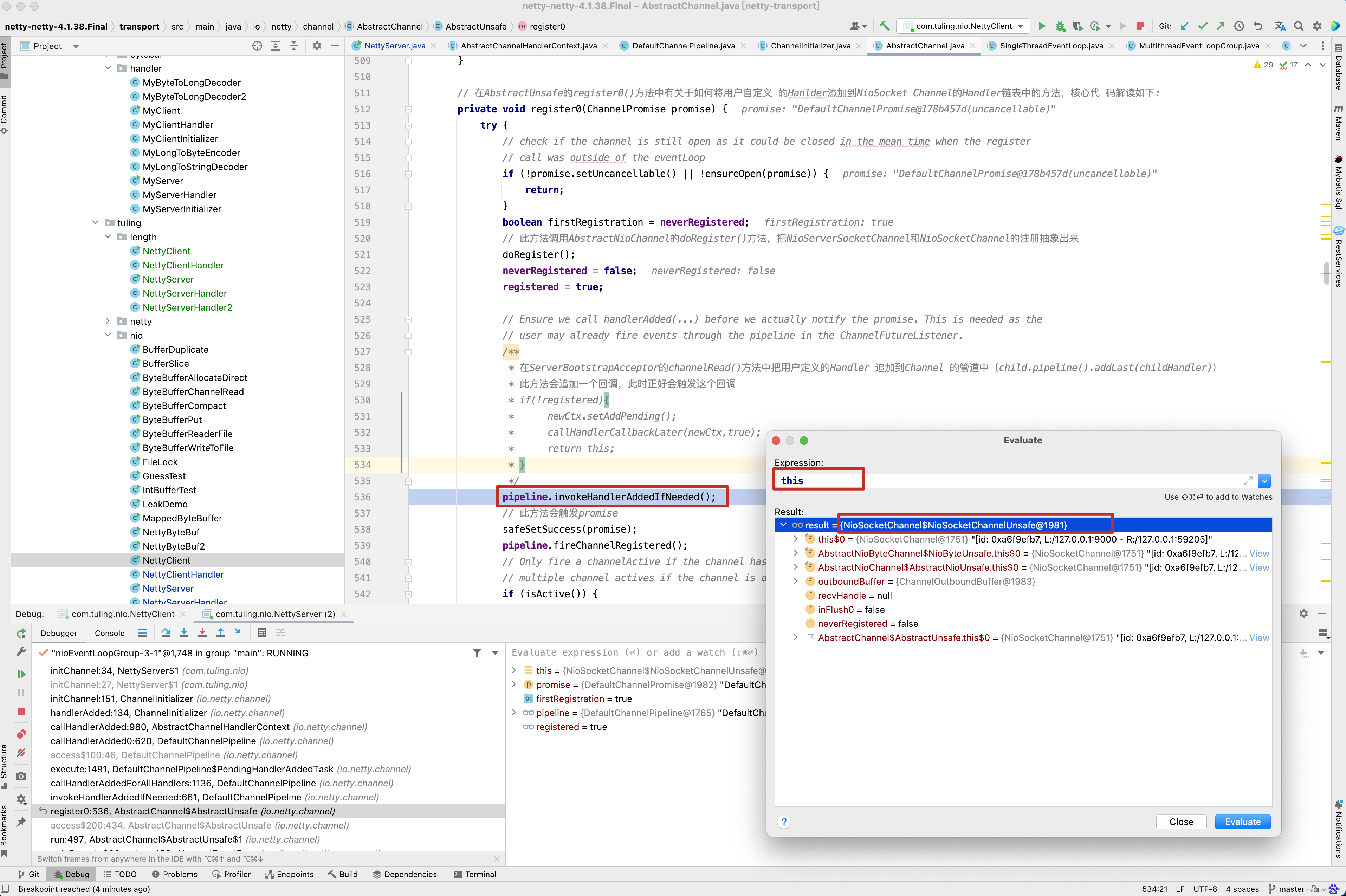
Task: Resume program with green play icon
Action: point(21,674)
